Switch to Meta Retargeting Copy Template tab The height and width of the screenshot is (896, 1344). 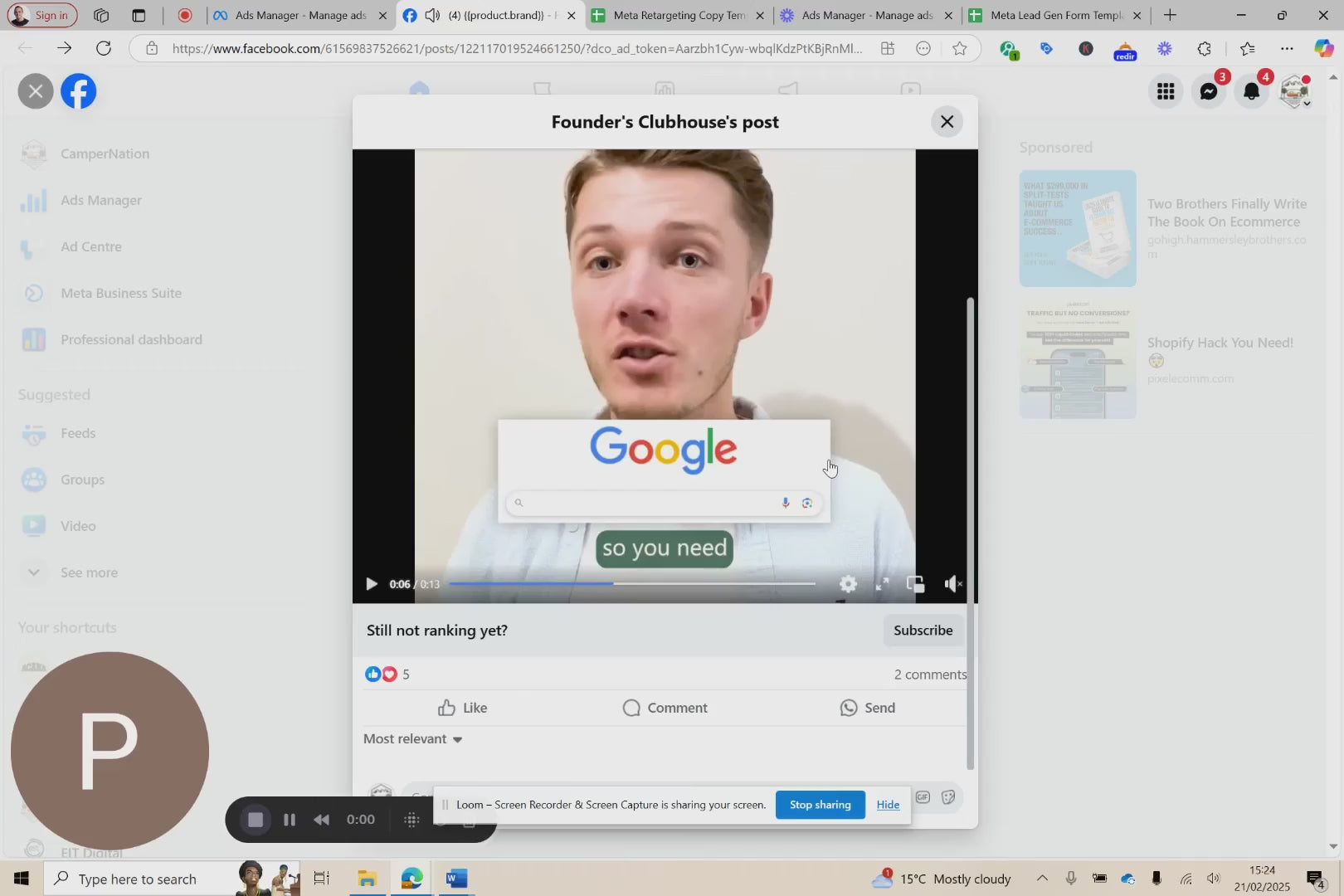(x=679, y=15)
